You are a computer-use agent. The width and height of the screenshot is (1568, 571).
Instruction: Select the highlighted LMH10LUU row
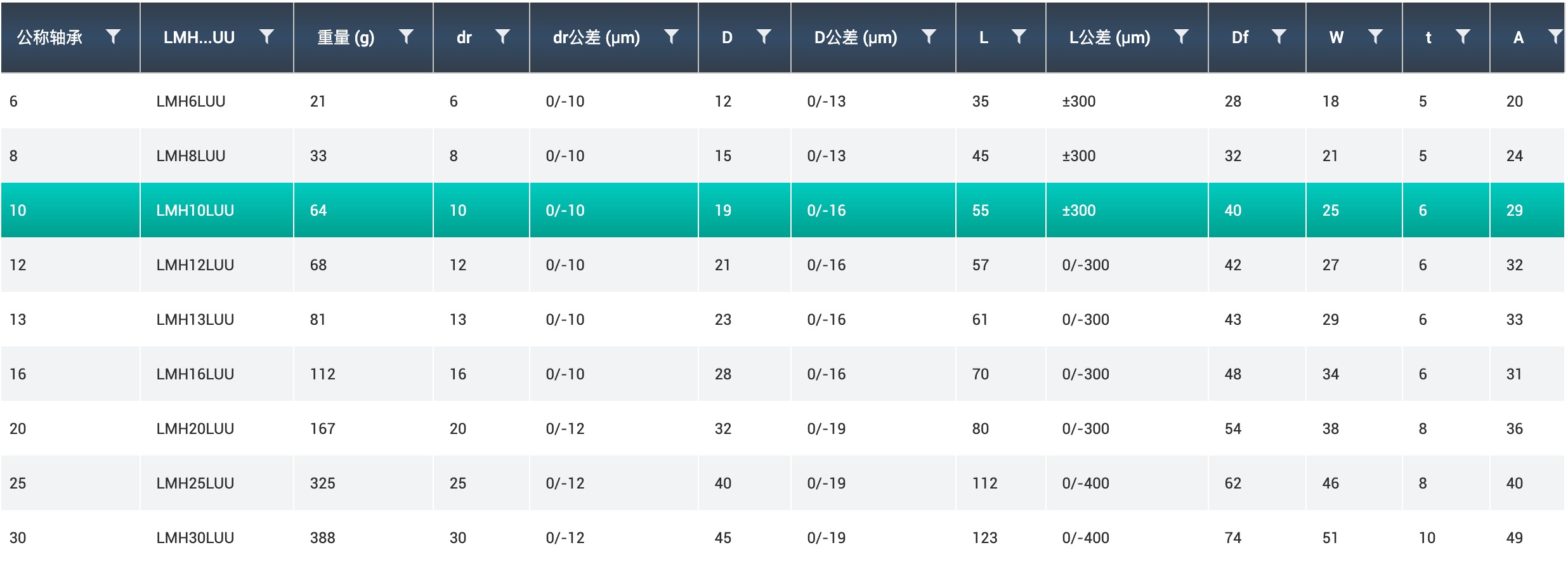tap(195, 211)
